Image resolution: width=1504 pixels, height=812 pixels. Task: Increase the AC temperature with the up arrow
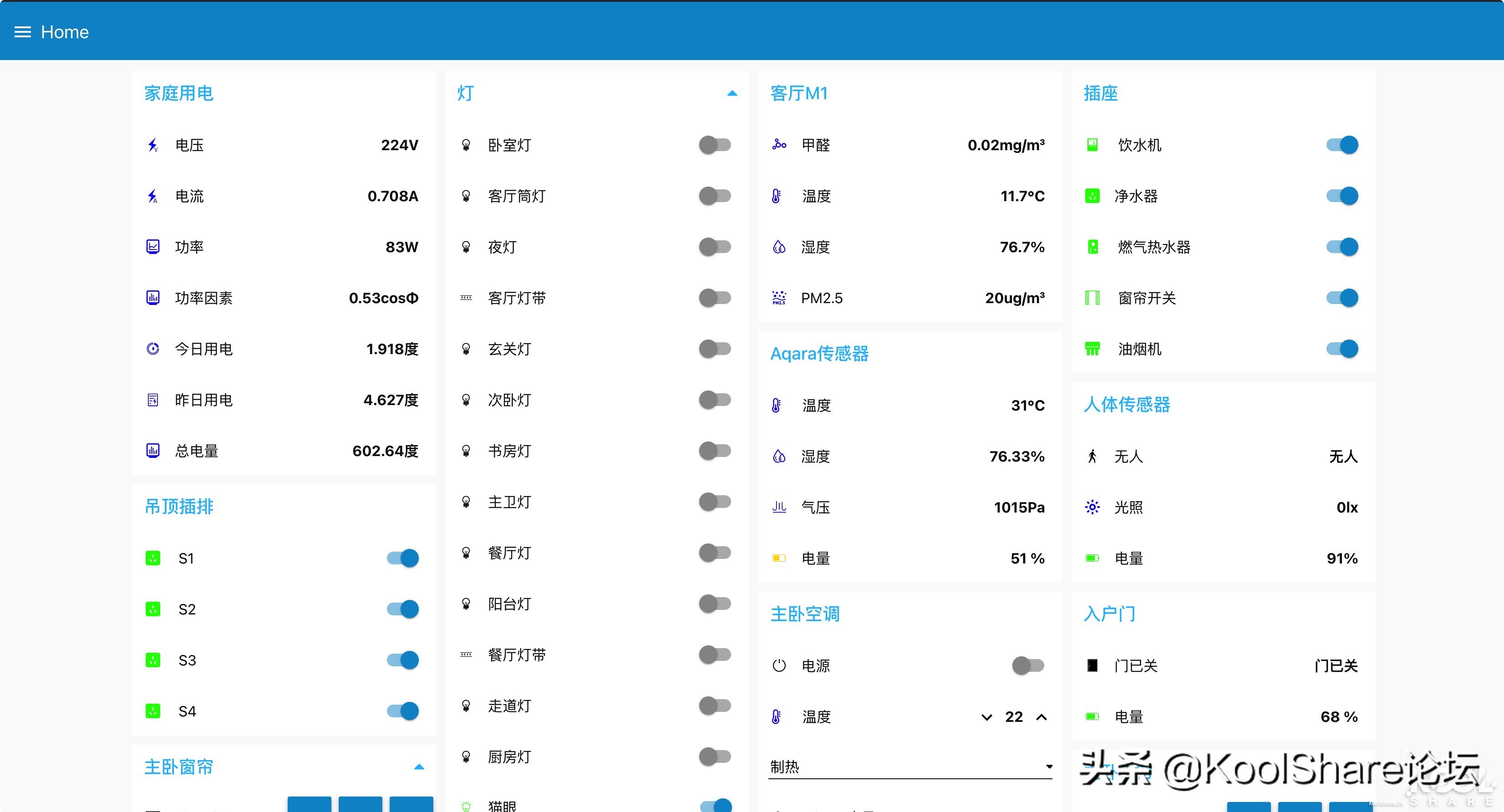[x=1042, y=717]
